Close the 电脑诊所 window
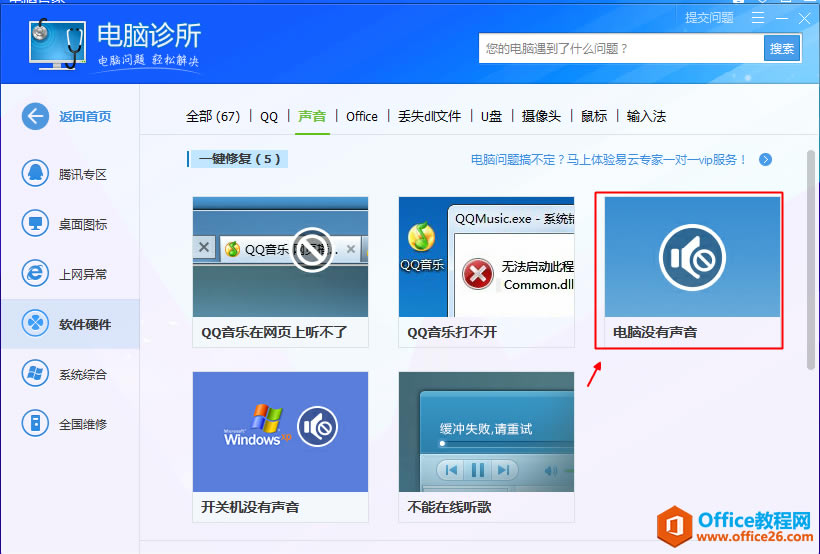820x554 pixels. coord(804,18)
